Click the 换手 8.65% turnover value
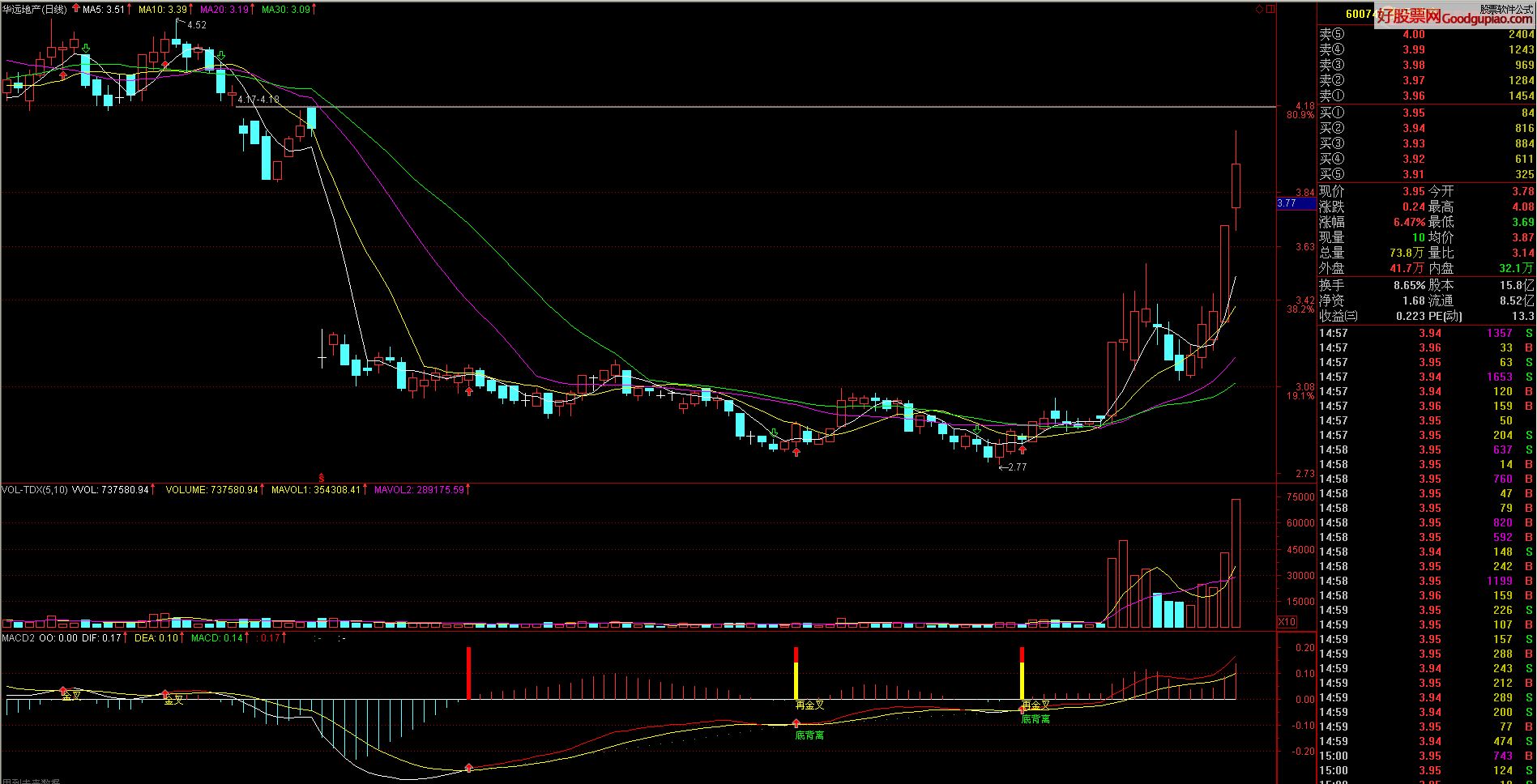 [x=1409, y=285]
